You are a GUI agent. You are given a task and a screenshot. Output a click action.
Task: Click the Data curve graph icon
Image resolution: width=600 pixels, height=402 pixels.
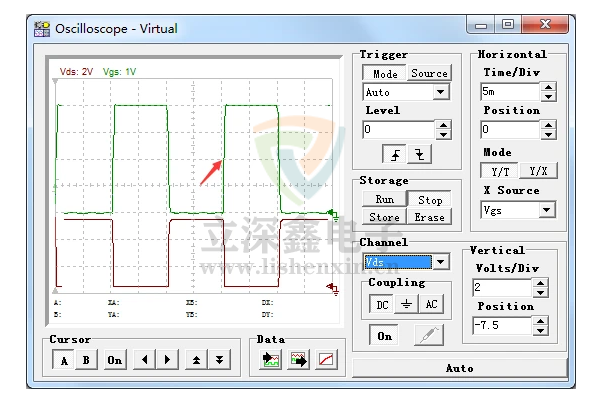pos(326,360)
